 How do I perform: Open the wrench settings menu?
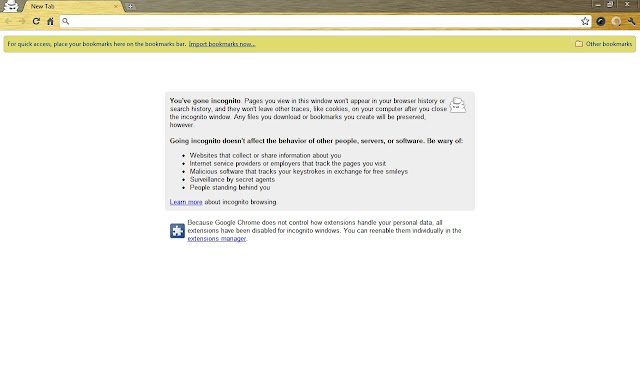(631, 21)
